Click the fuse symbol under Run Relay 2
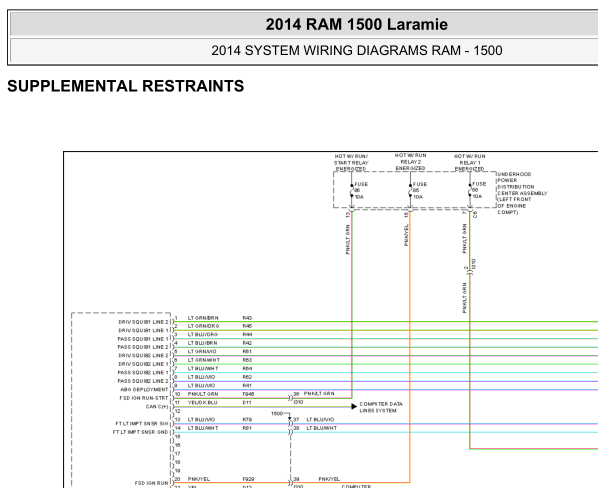 (410, 190)
